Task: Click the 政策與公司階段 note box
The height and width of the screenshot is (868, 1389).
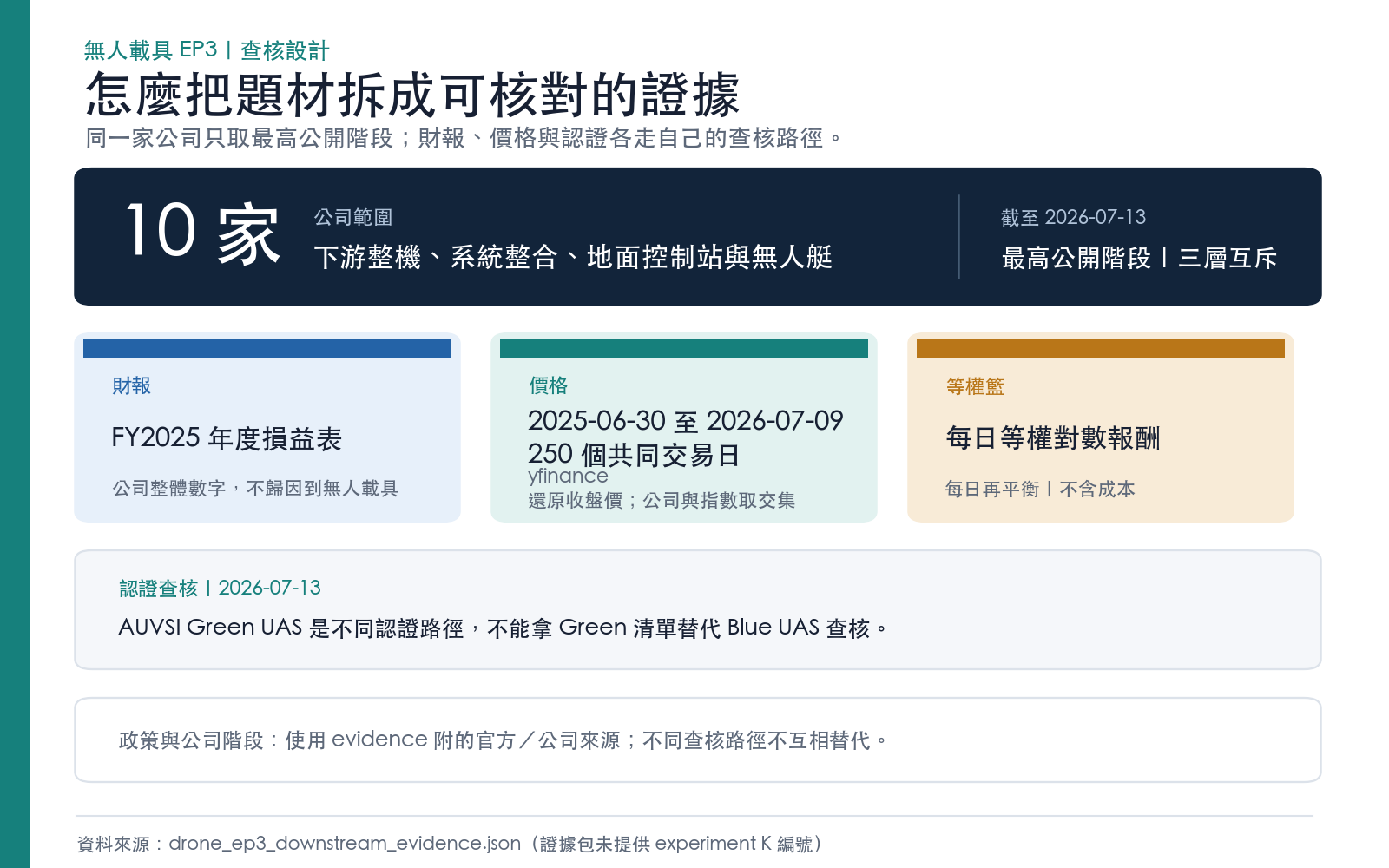Action: click(x=698, y=740)
